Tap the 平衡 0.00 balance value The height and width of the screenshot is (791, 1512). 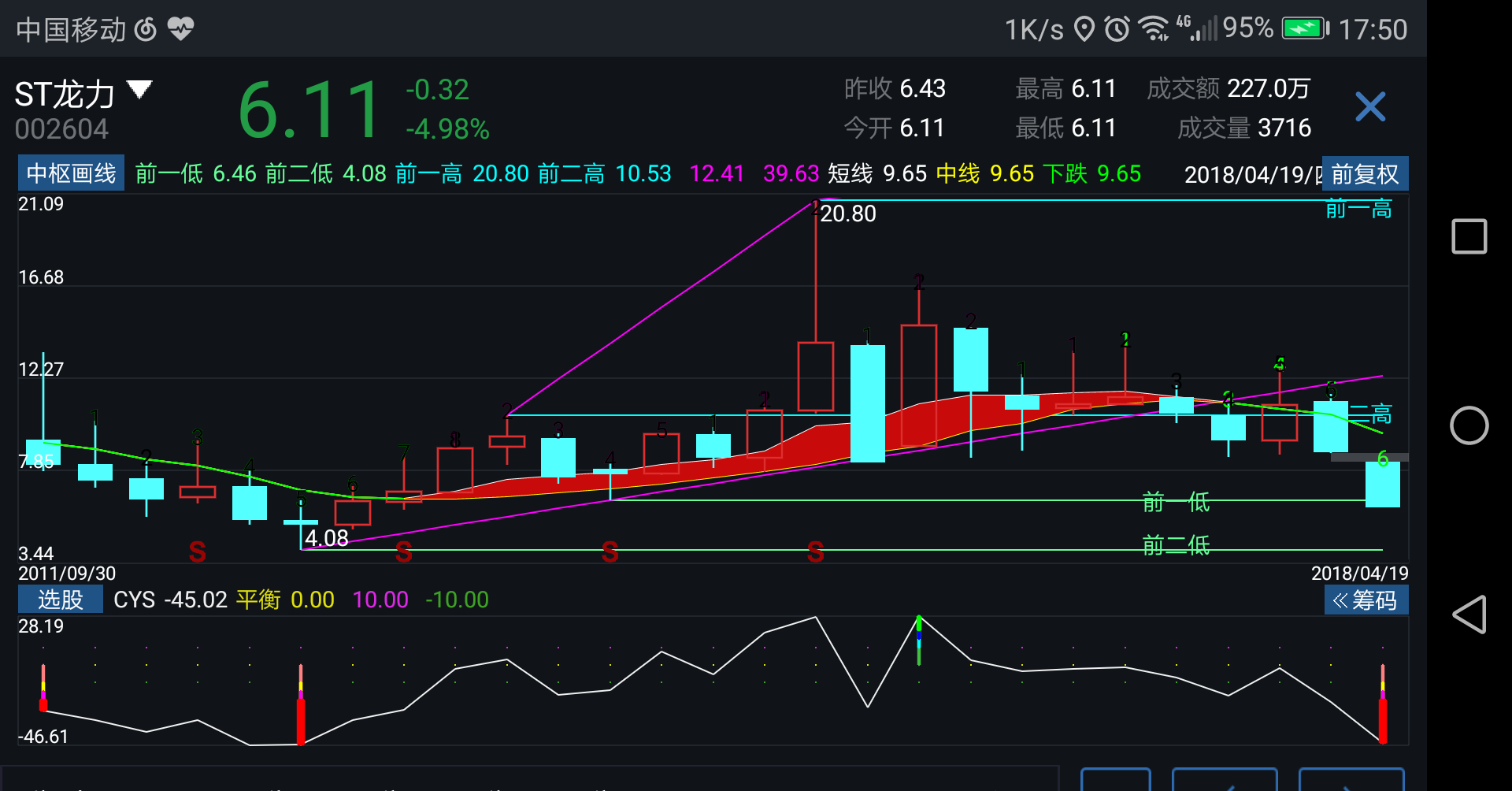[285, 600]
